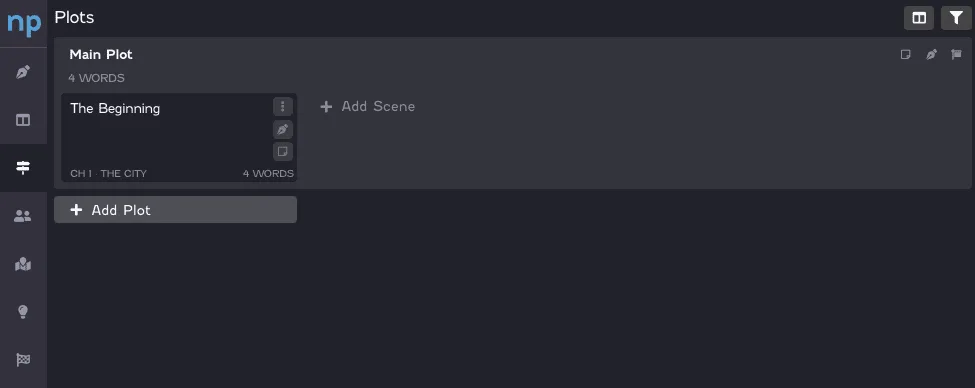This screenshot has height=388, width=975.
Task: Open the Characters people icon in sidebar
Action: pyautogui.click(x=23, y=216)
